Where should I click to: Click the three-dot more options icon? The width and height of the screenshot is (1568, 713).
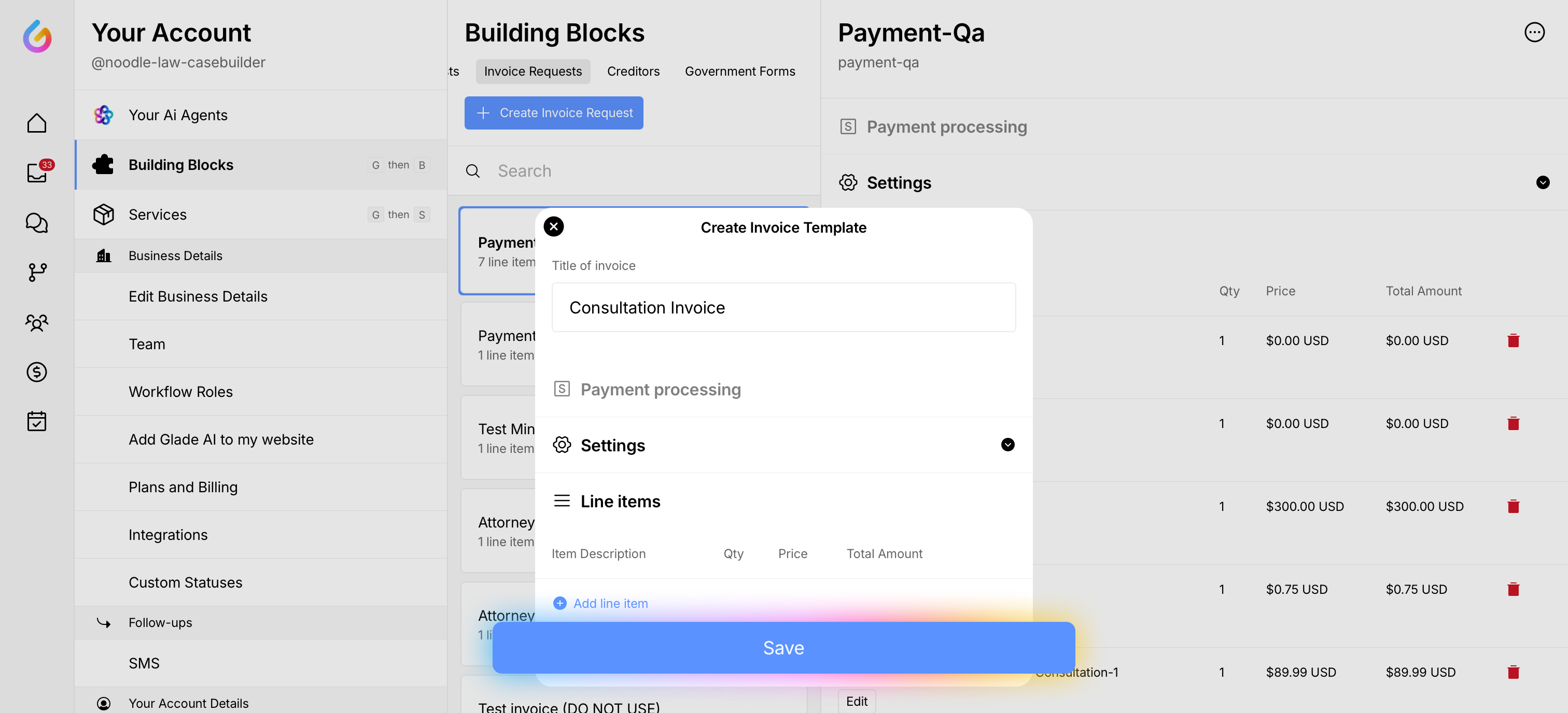click(x=1534, y=32)
